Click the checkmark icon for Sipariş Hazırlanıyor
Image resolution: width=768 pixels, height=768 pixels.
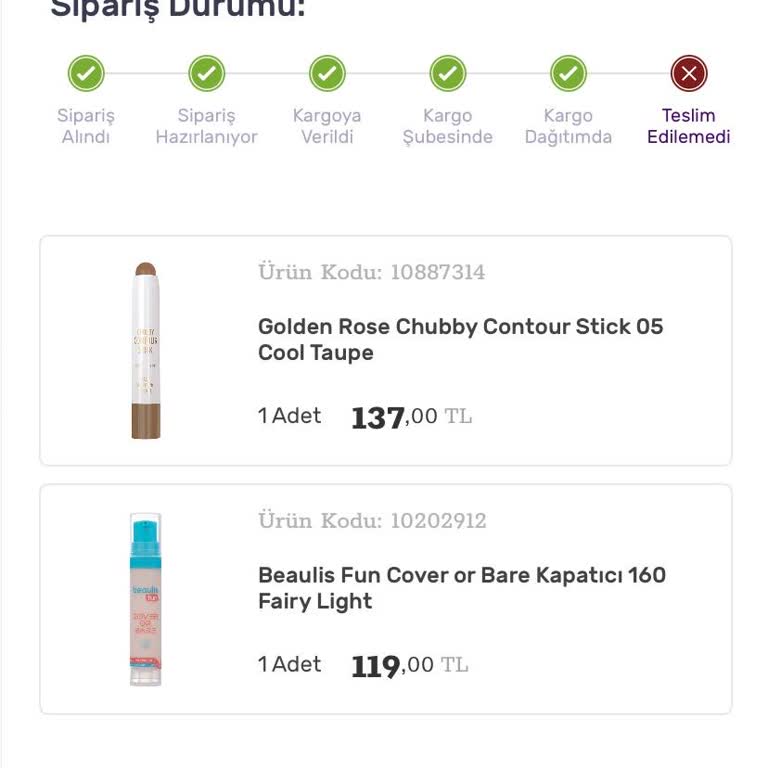[x=207, y=73]
